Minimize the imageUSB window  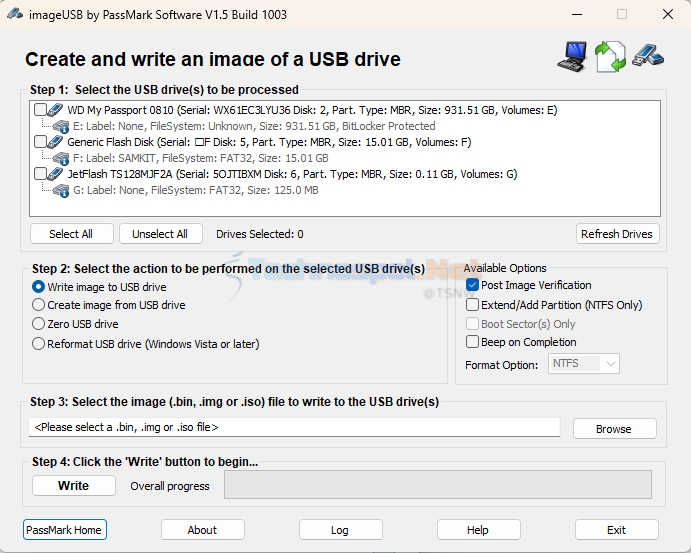pos(577,15)
